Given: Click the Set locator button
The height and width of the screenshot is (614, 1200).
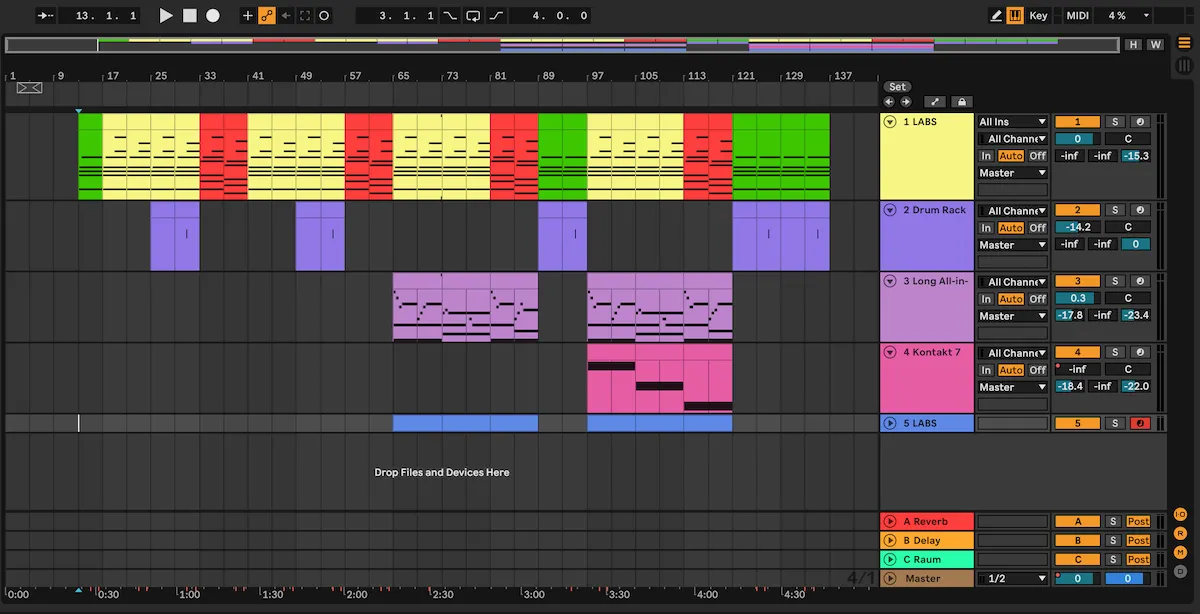Looking at the screenshot, I should click(897, 87).
